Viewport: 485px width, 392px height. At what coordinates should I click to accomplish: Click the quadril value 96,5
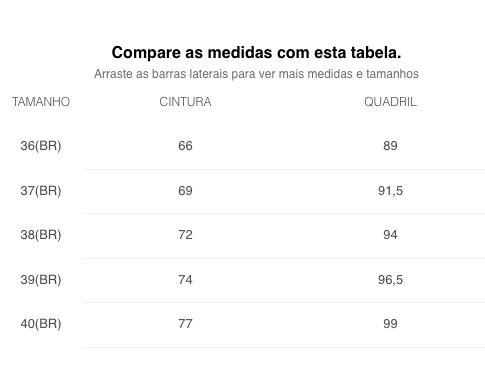click(390, 279)
